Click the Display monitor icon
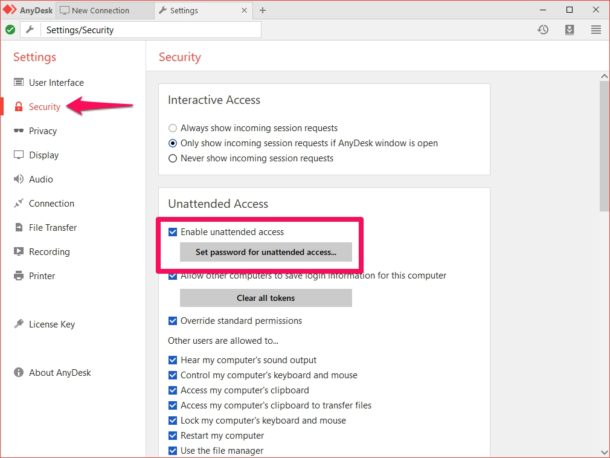This screenshot has width=610, height=458. 19,154
